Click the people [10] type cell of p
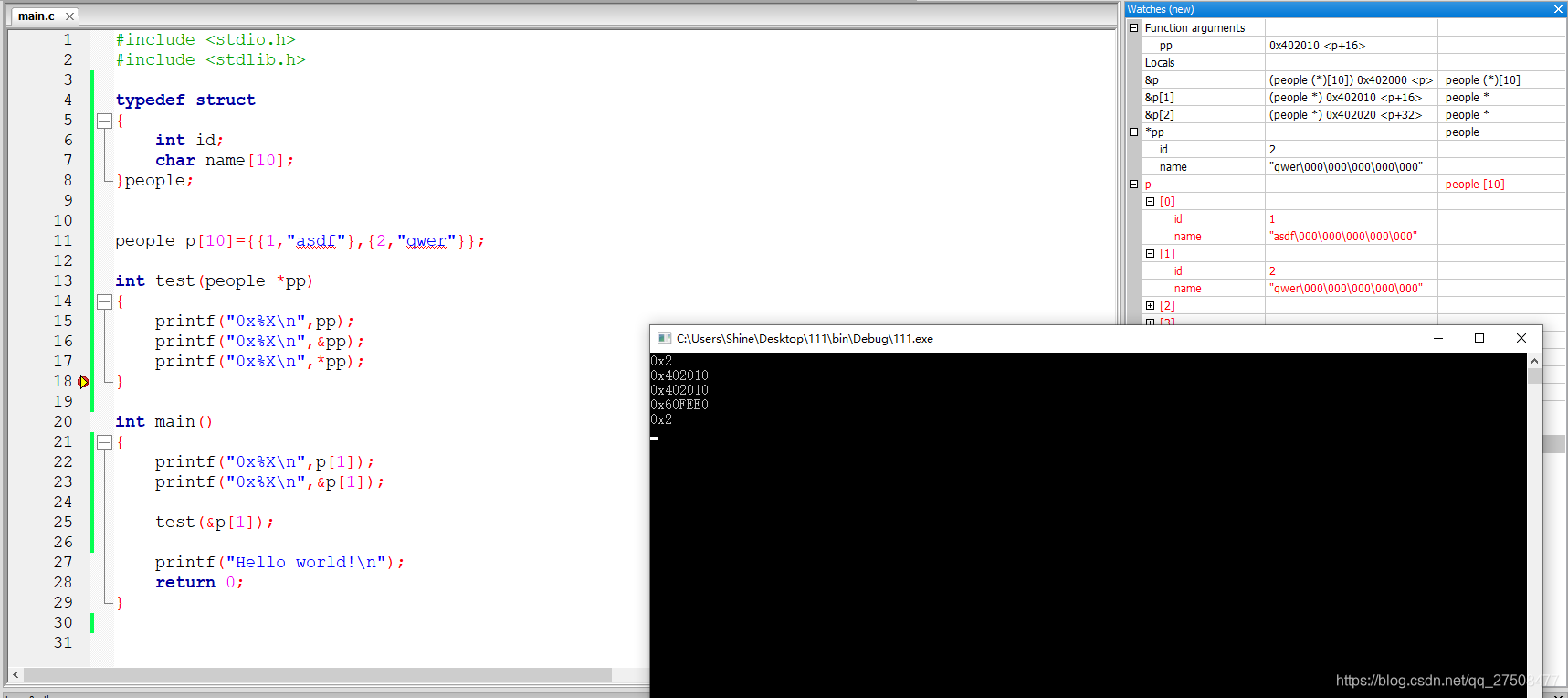The width and height of the screenshot is (1568, 698). coord(1475,185)
